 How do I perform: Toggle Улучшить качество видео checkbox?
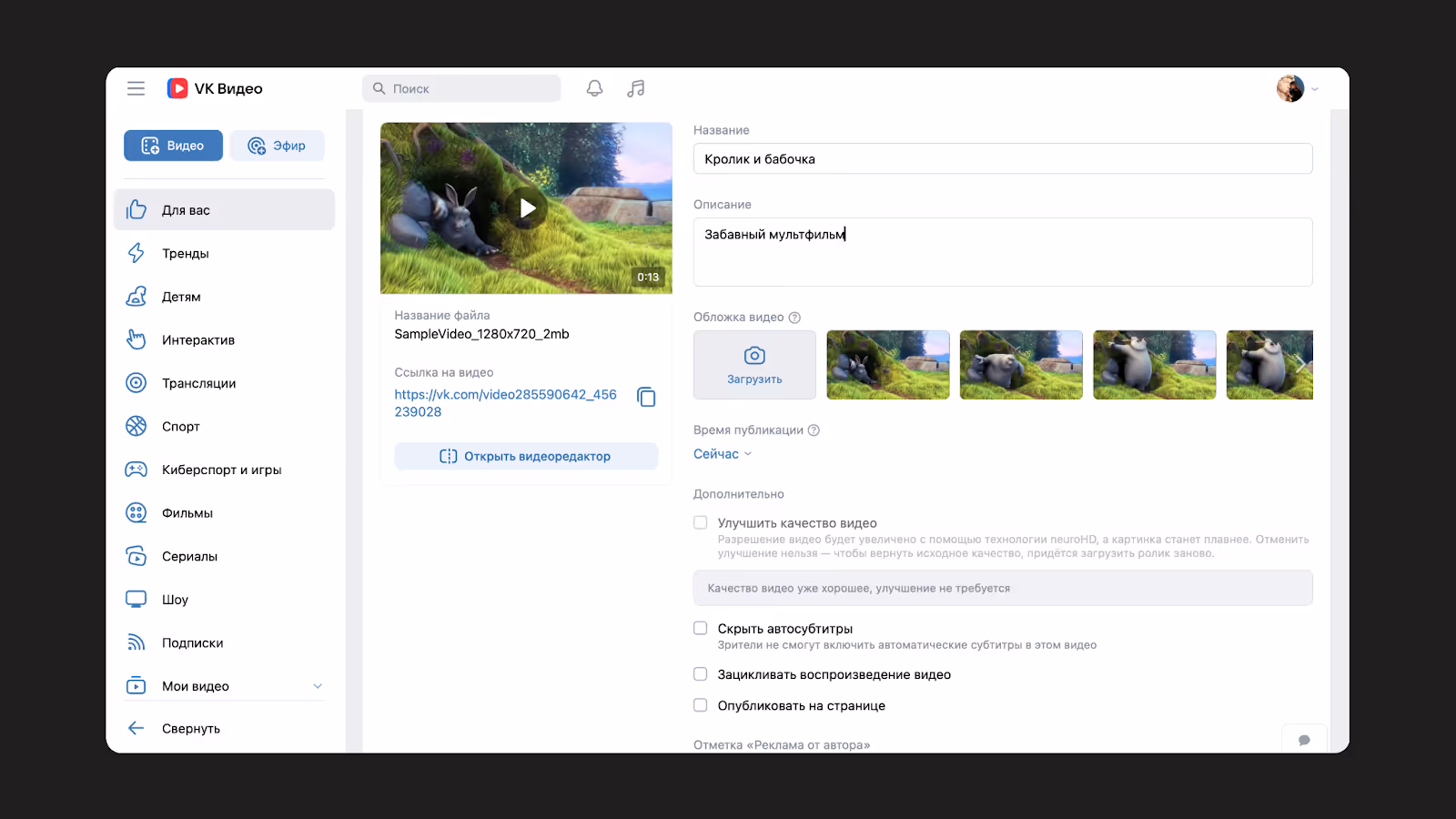click(x=701, y=522)
